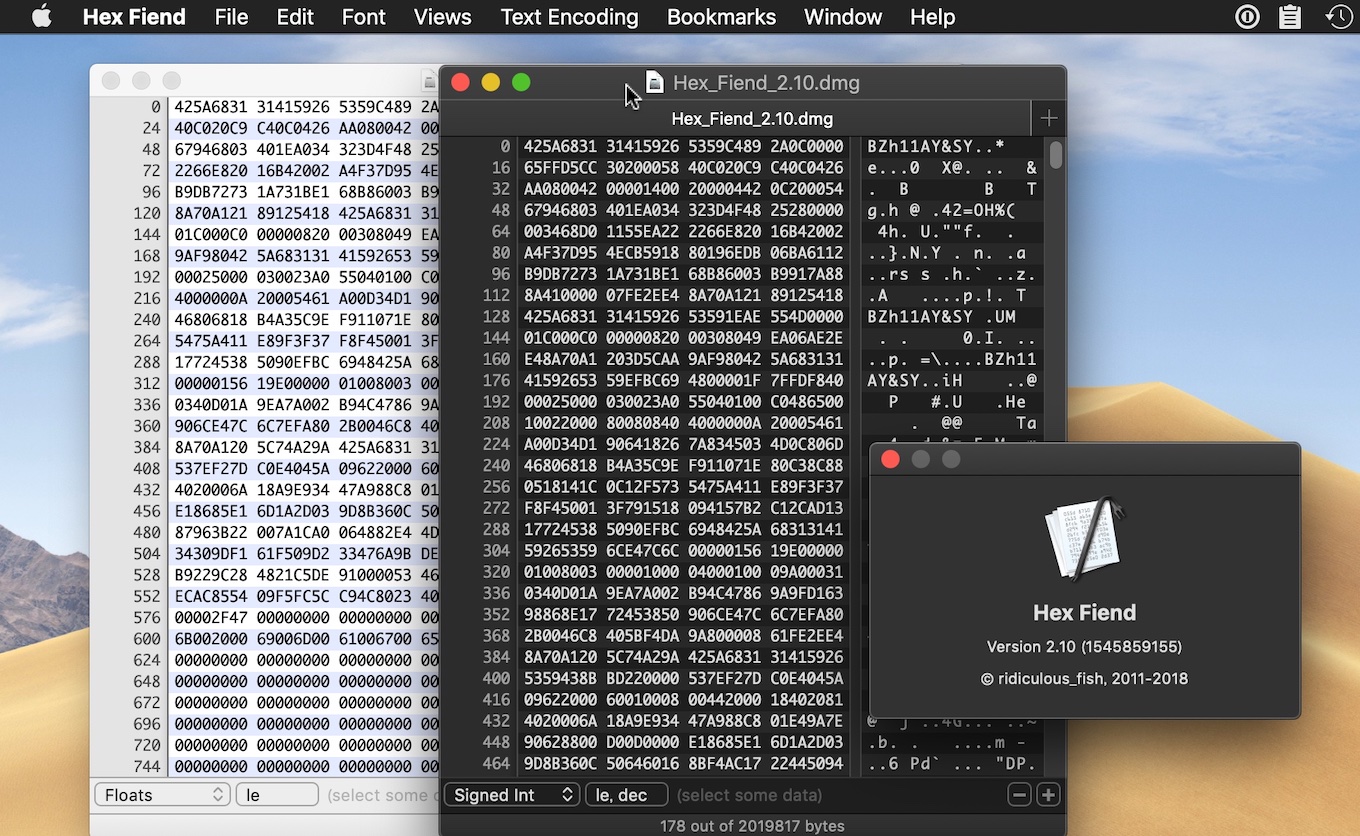This screenshot has width=1360, height=836.
Task: Click hex value 67946803 at offset 48 in dark window
Action: coord(561,211)
